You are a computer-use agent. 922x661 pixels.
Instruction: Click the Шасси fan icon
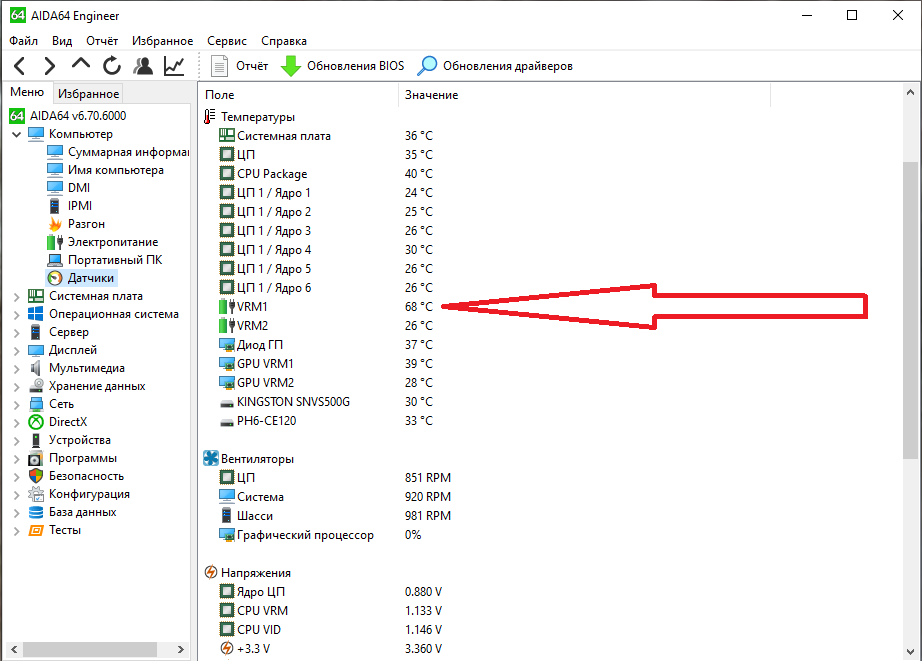[226, 516]
